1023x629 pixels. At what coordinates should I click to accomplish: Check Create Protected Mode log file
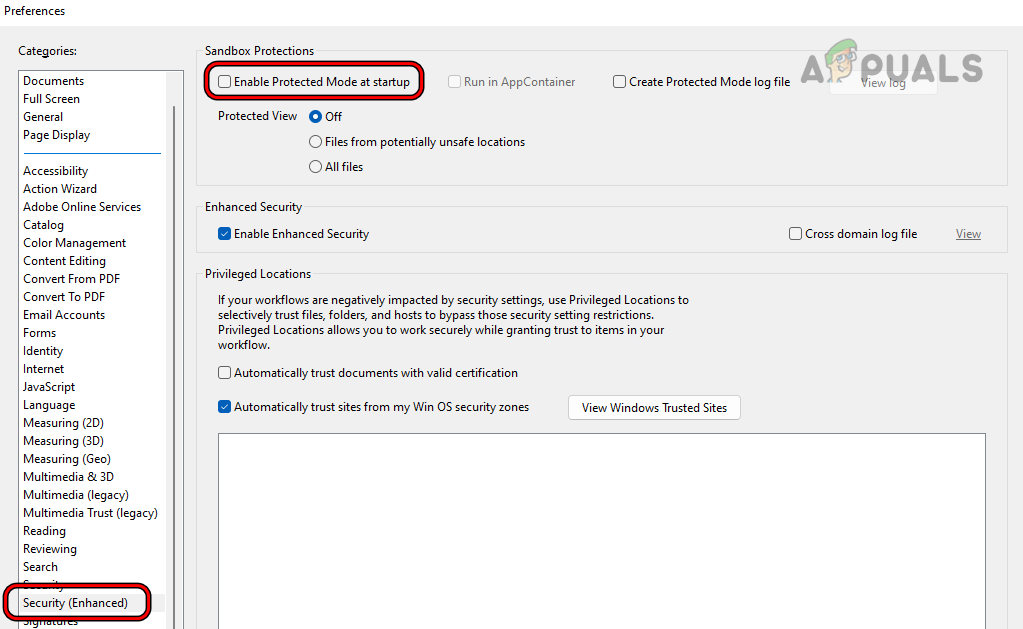coord(618,81)
